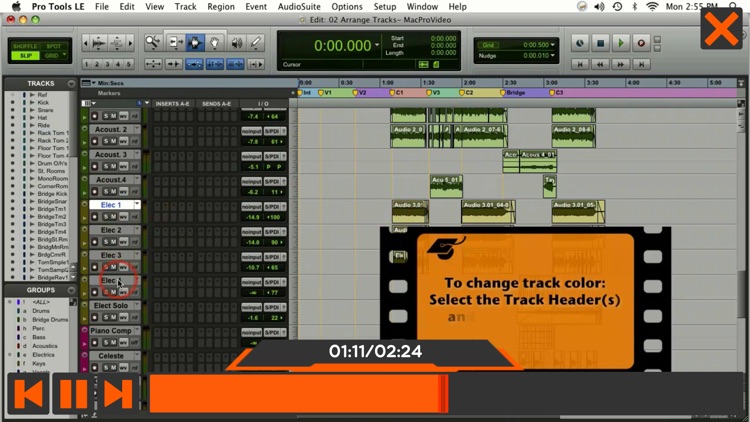
Task: Click the Piano Comp track name
Action: [x=111, y=331]
